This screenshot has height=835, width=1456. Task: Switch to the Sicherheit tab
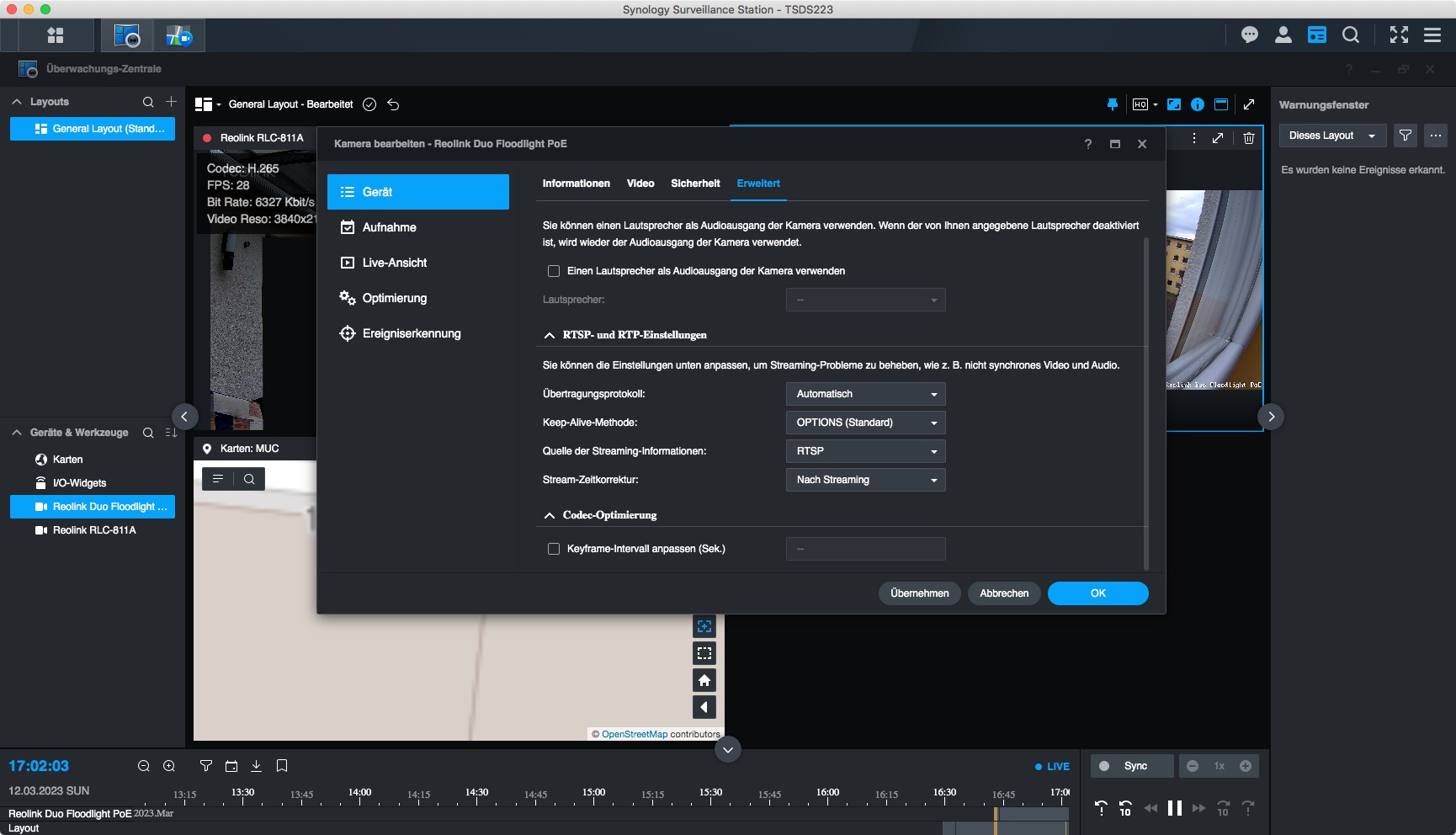pos(694,183)
